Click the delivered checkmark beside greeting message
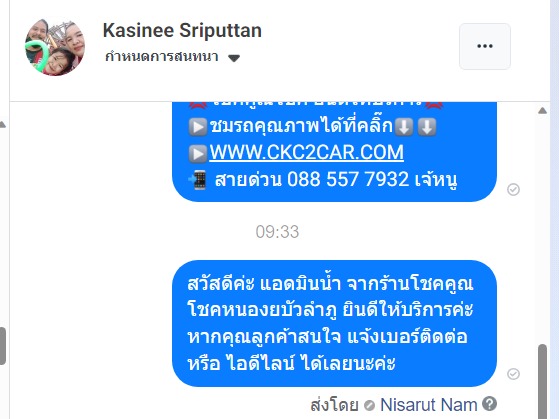Image resolution: width=559 pixels, height=419 pixels. (x=513, y=374)
